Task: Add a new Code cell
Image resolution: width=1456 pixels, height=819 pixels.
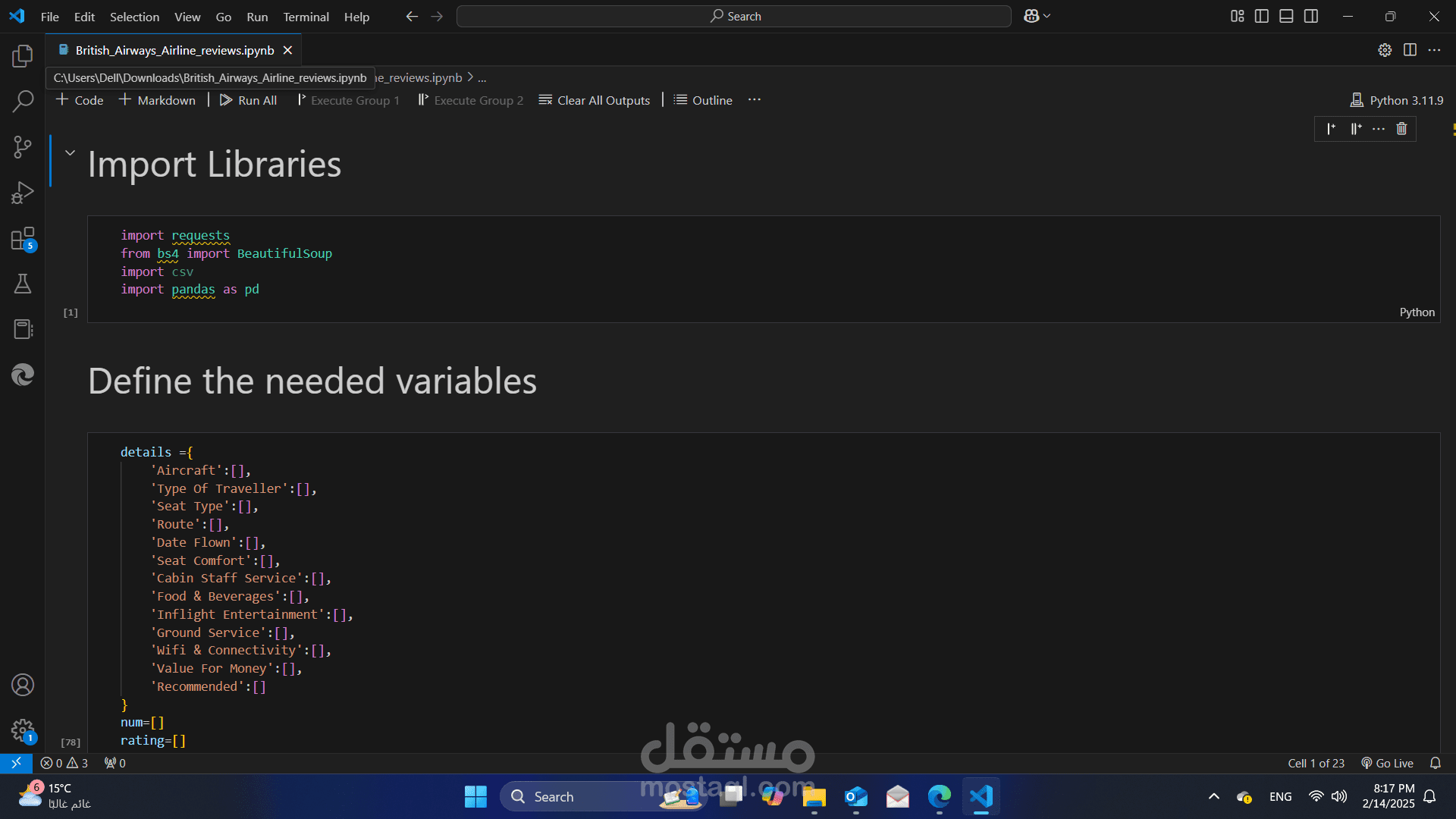Action: tap(80, 100)
